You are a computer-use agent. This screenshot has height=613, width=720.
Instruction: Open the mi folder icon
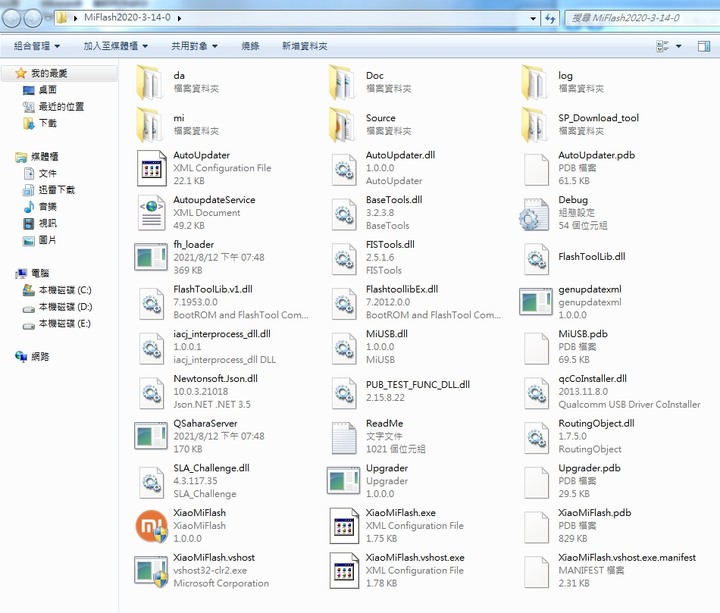click(x=150, y=125)
